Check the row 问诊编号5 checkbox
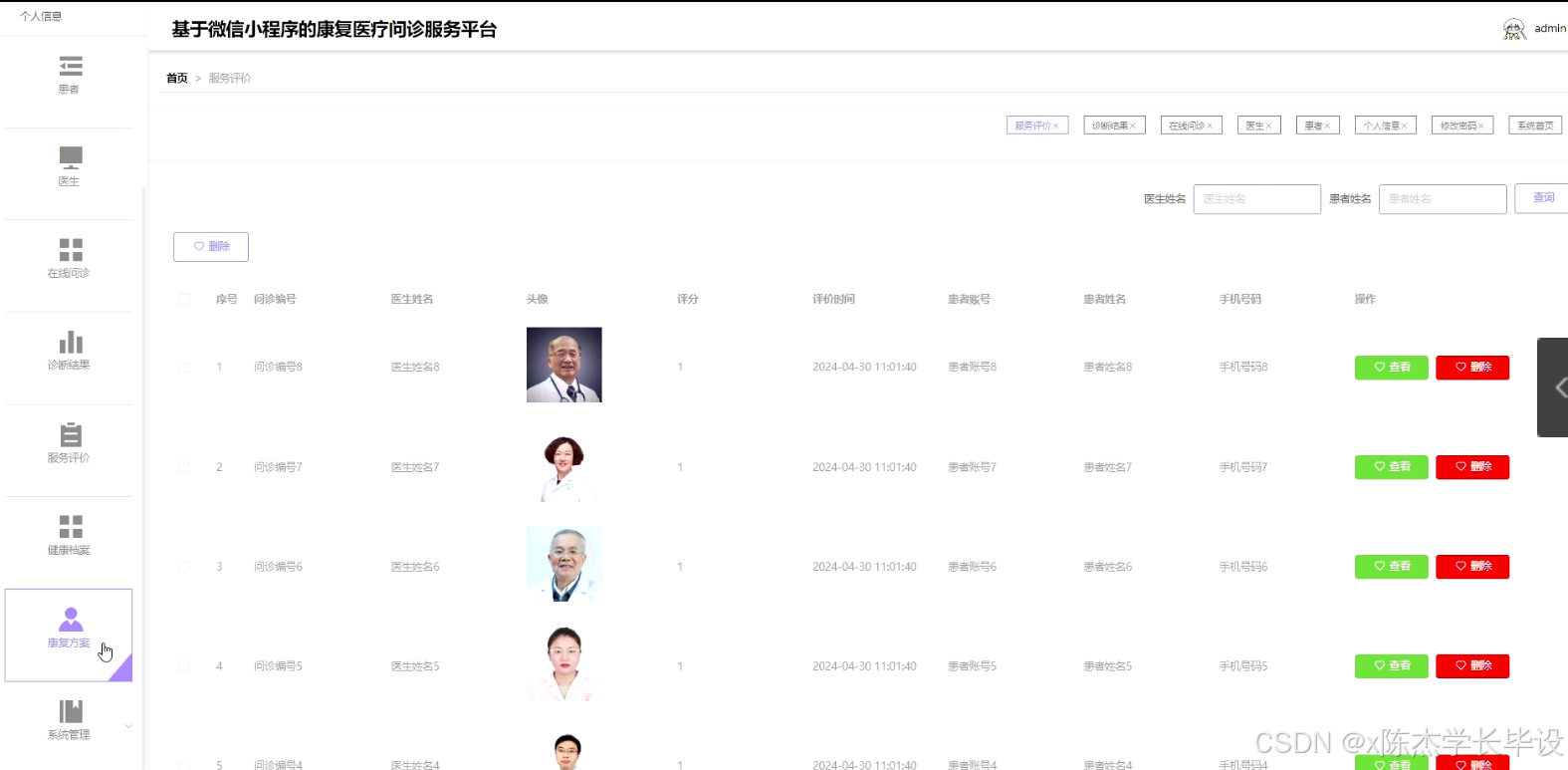 coord(184,666)
